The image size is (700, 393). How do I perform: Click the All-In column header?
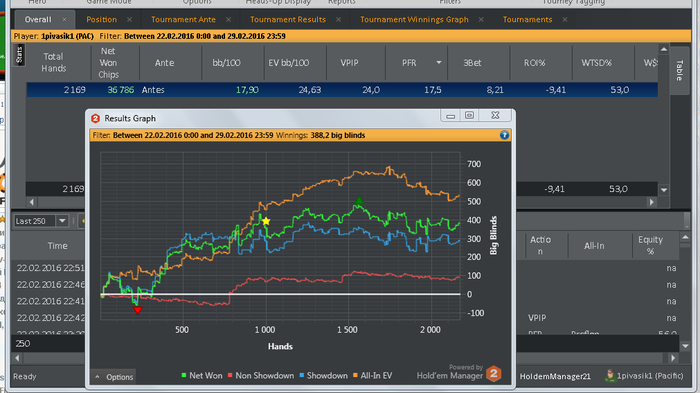594,246
